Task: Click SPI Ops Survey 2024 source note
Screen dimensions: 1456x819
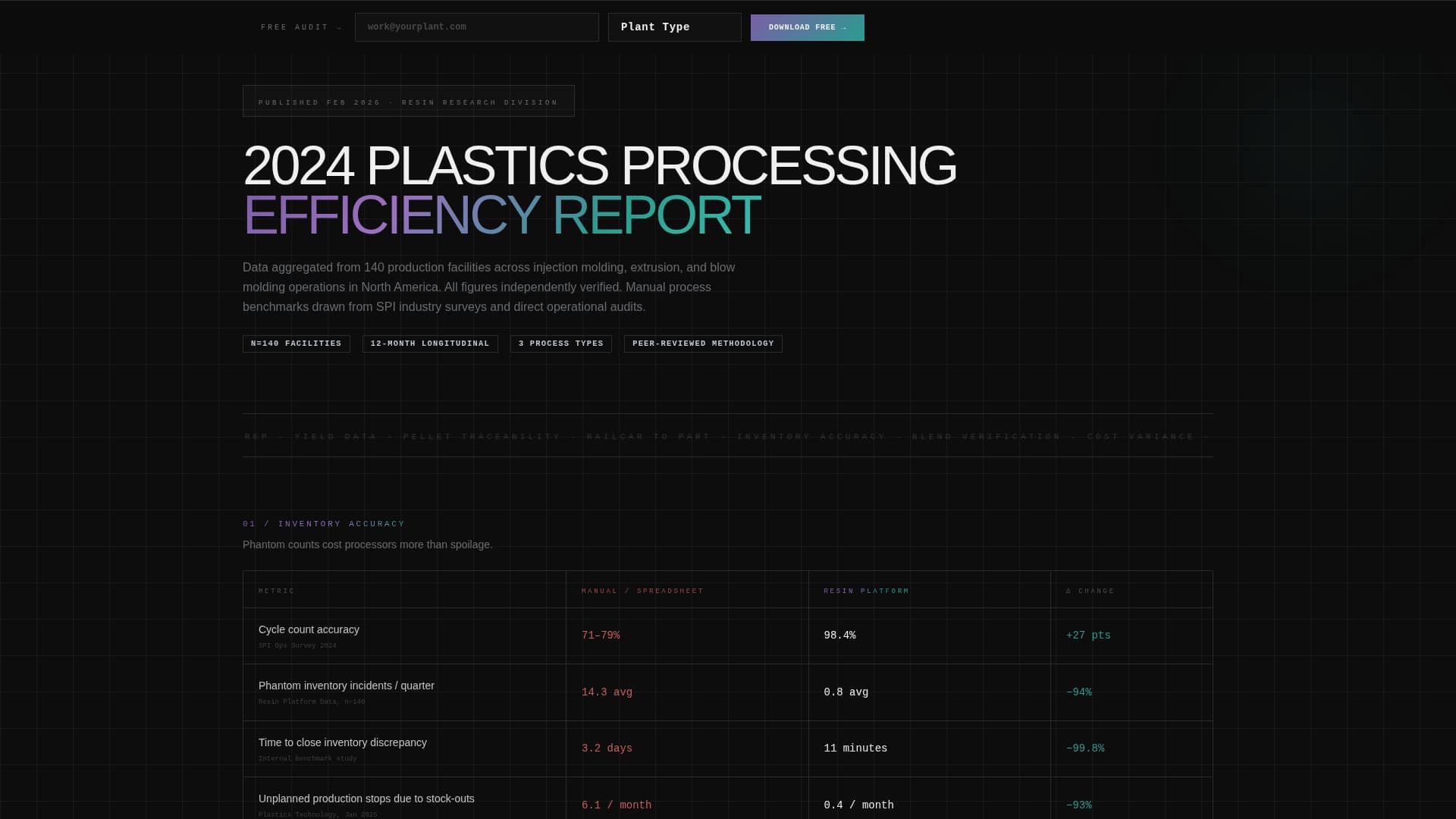Action: coord(297,646)
